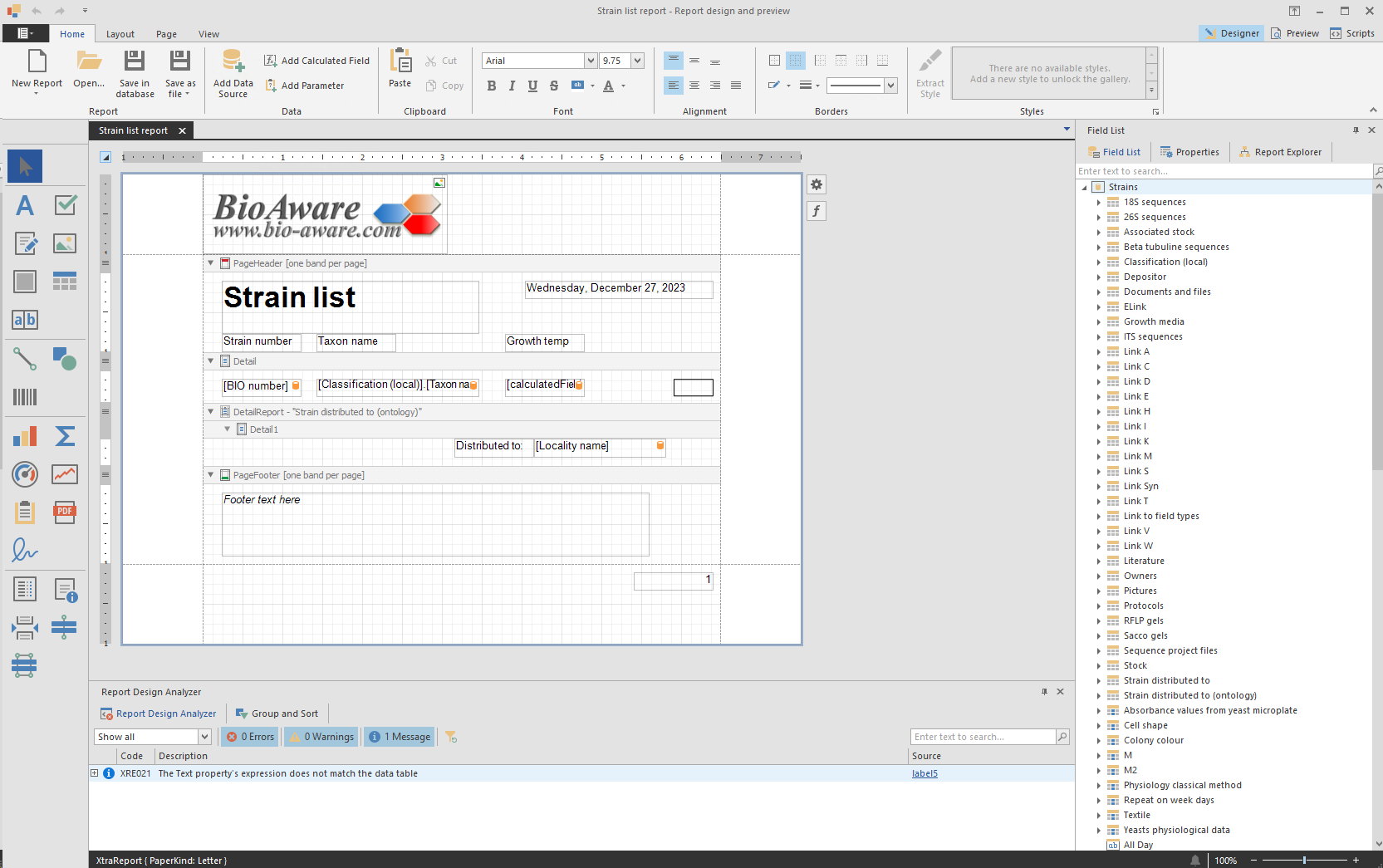Toggle bold formatting
This screenshot has height=868, width=1383.
491,86
